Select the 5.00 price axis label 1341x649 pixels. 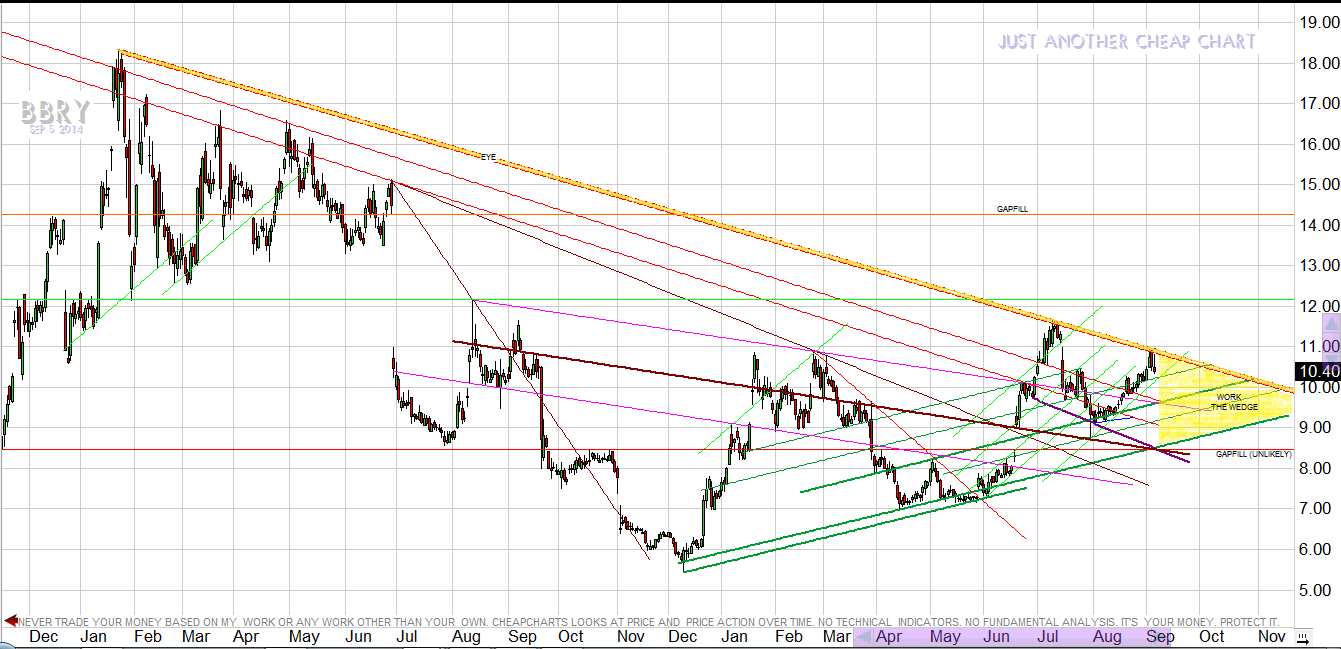(x=1319, y=590)
